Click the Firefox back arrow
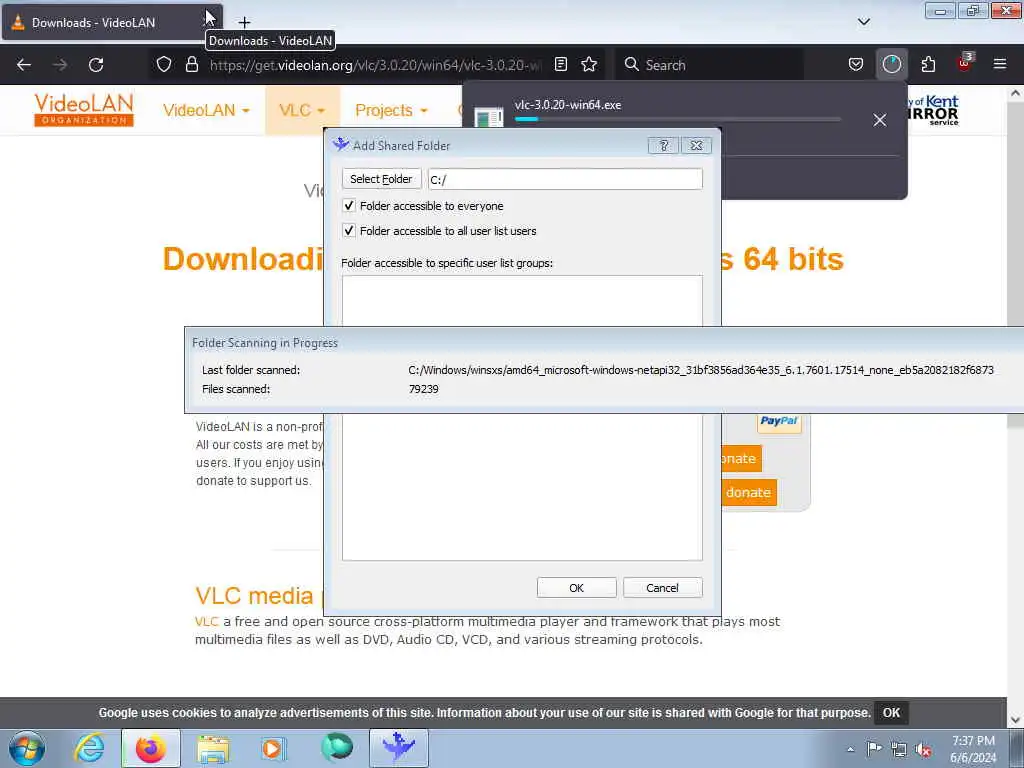This screenshot has width=1024, height=768. tap(24, 65)
